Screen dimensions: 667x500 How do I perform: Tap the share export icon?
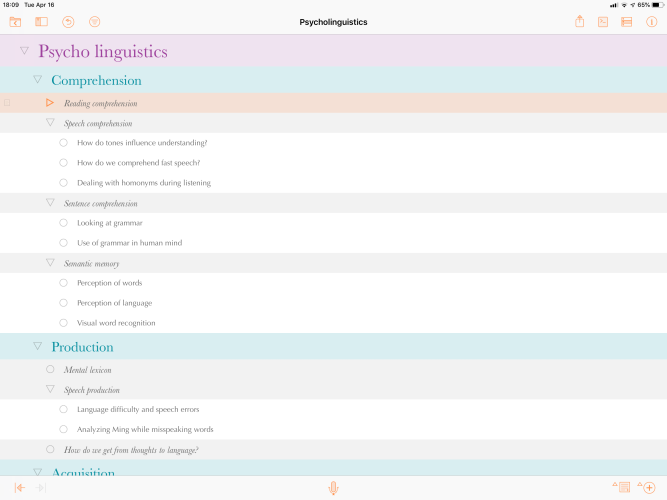[579, 21]
